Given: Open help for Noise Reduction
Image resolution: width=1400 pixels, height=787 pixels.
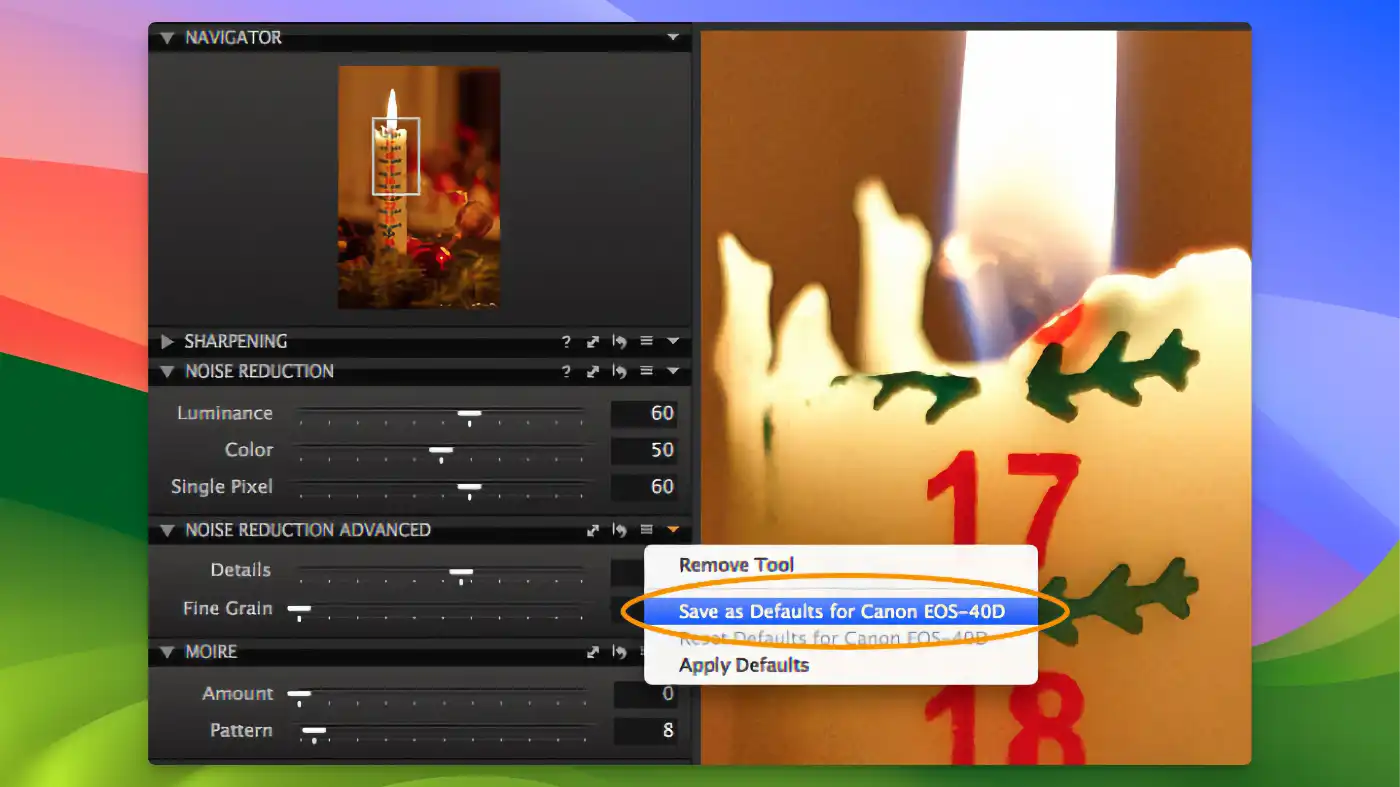Looking at the screenshot, I should (x=566, y=371).
